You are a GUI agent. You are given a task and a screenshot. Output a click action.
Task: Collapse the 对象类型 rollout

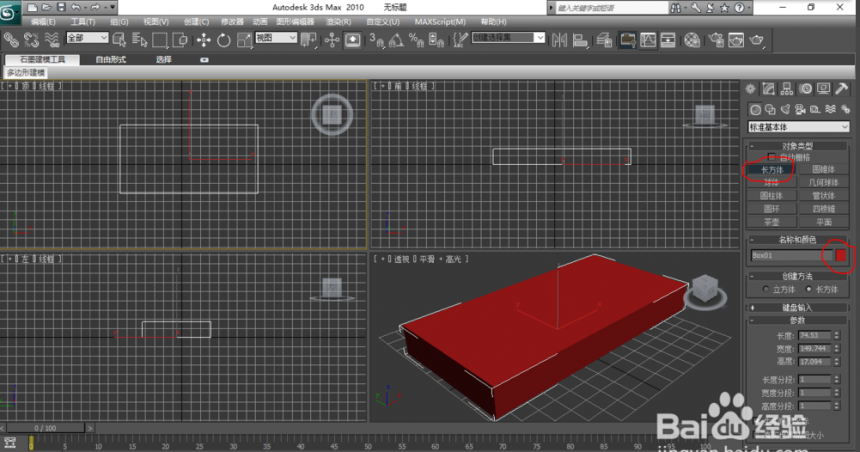(x=798, y=146)
